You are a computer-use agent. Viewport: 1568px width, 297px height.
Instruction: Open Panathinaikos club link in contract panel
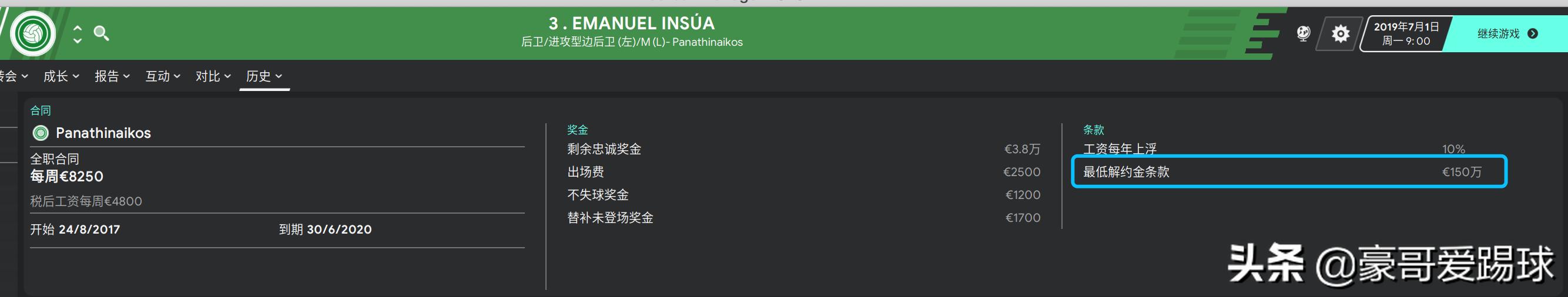coord(103,133)
